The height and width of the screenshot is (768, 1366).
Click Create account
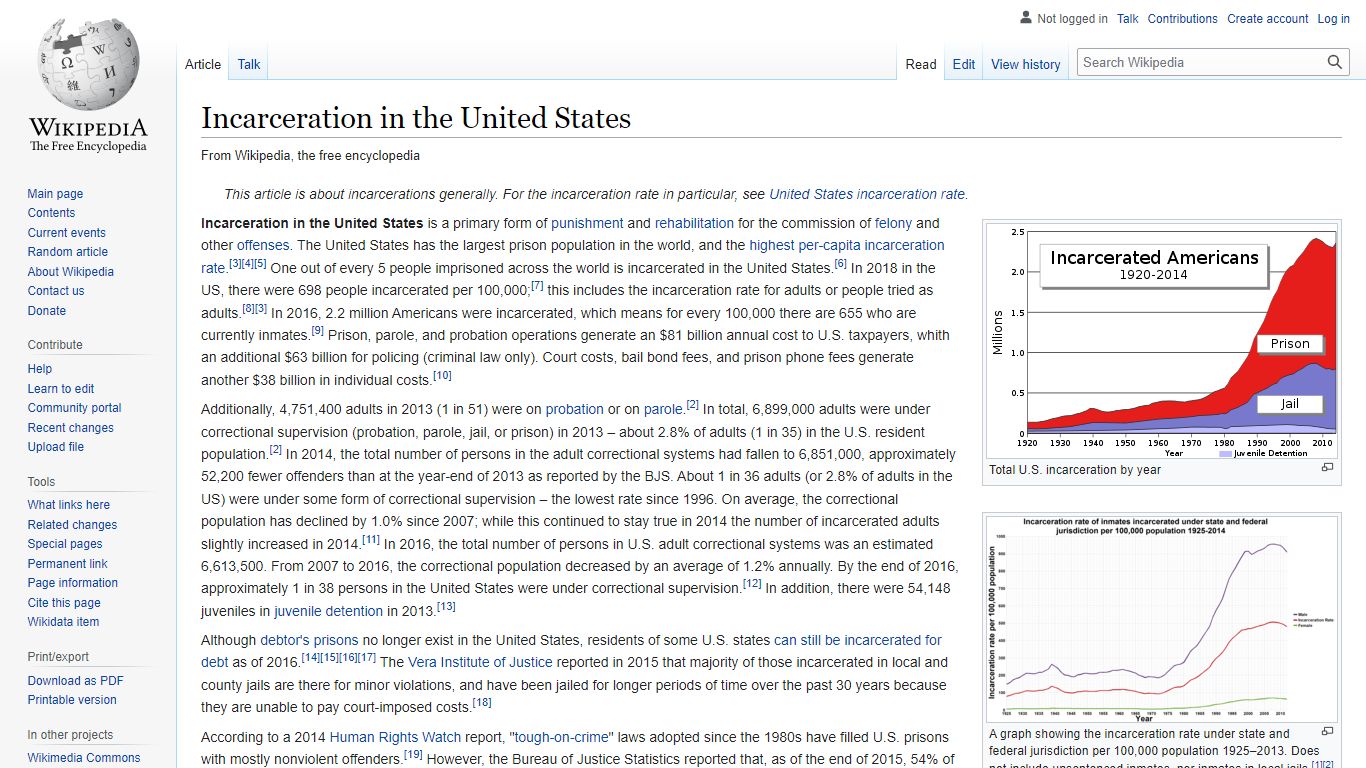click(x=1268, y=19)
